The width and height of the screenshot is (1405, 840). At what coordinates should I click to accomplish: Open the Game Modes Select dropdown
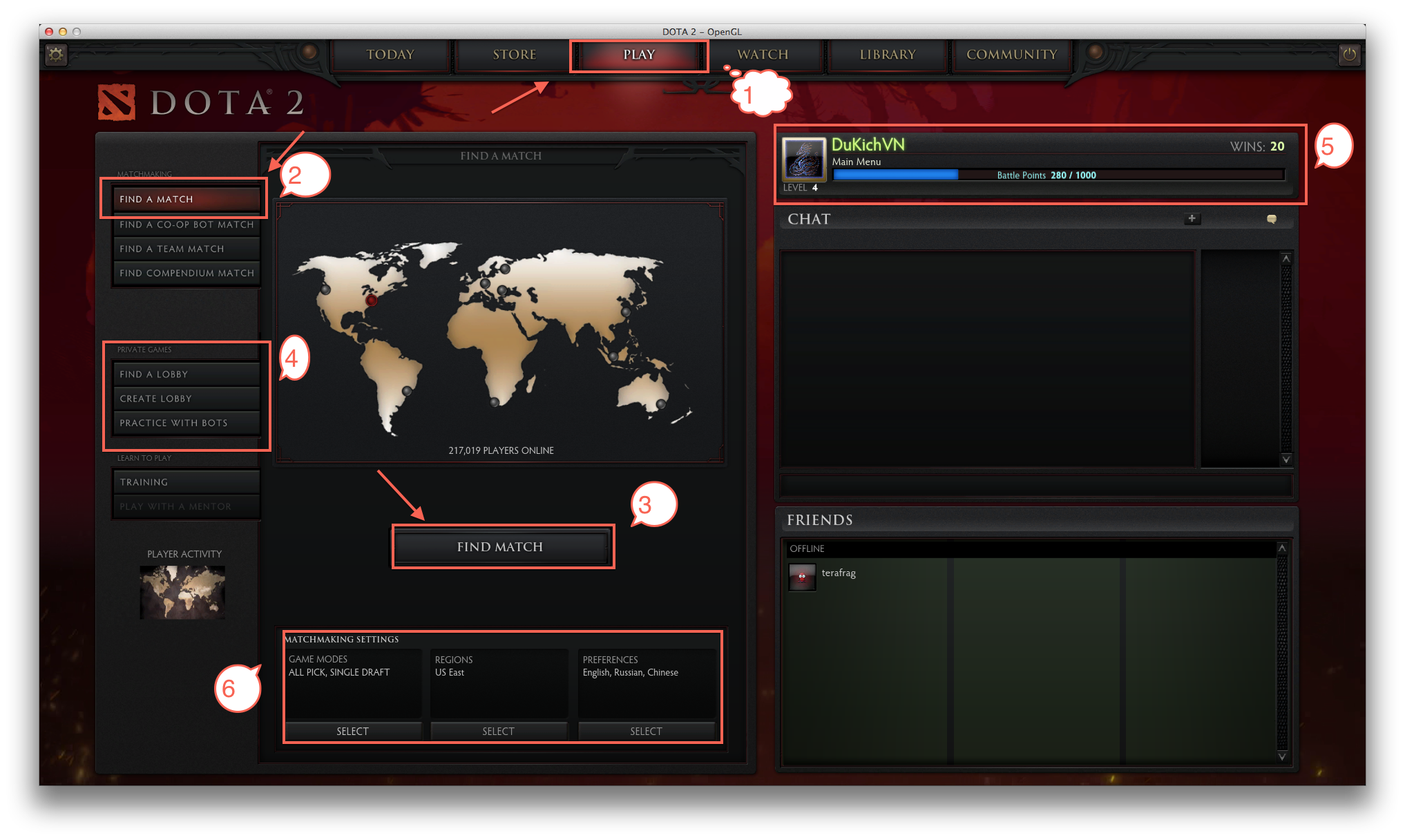352,731
